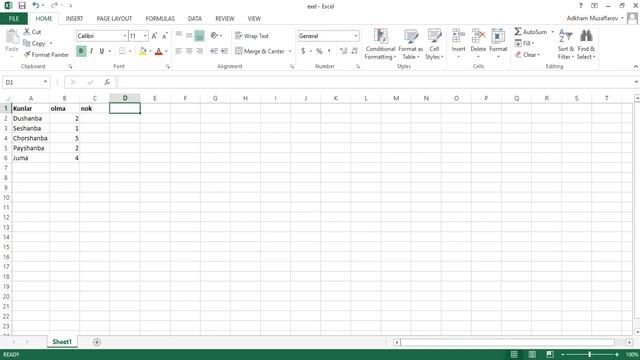Toggle Bottom Align
Viewport: 640px width, 360px height.
199,36
